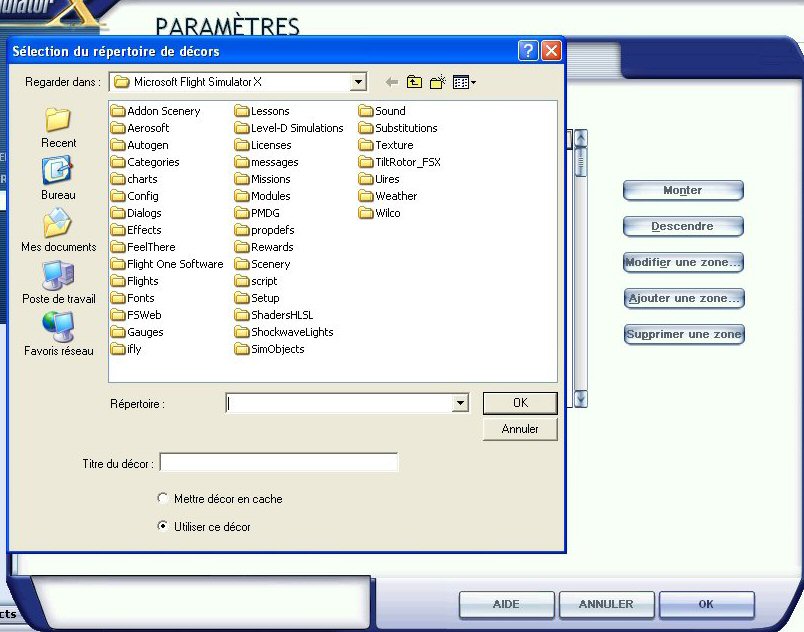Image resolution: width=804 pixels, height=632 pixels.
Task: Select the Addon Scenery folder
Action: pos(156,111)
